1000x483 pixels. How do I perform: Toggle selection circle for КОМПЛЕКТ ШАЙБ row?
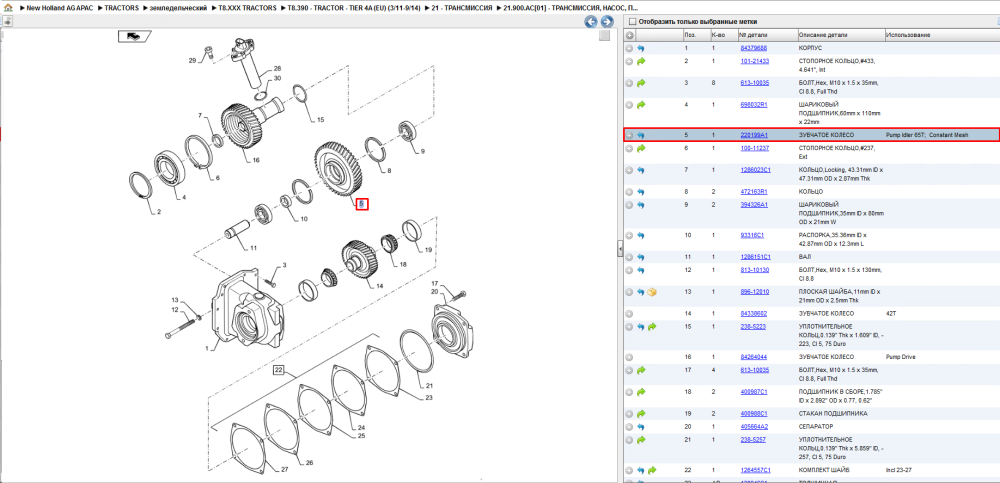click(x=629, y=470)
